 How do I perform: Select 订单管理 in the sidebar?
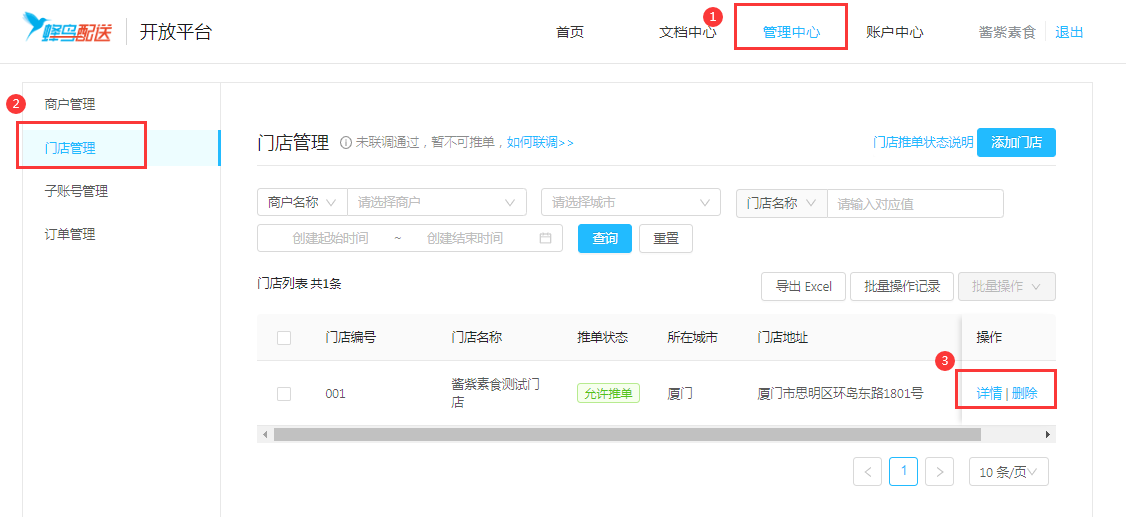(x=70, y=234)
